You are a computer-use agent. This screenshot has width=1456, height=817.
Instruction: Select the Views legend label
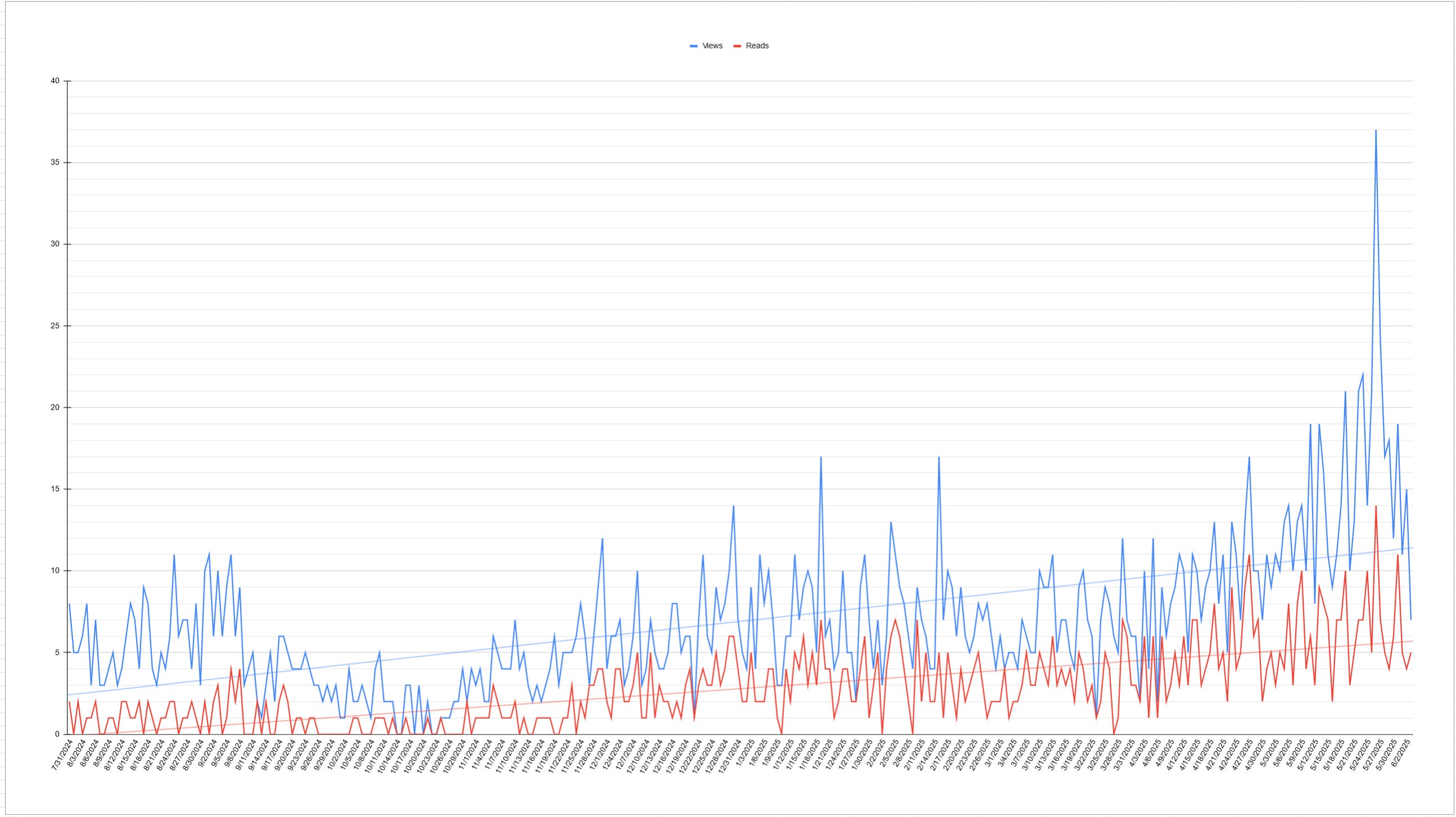[x=712, y=46]
